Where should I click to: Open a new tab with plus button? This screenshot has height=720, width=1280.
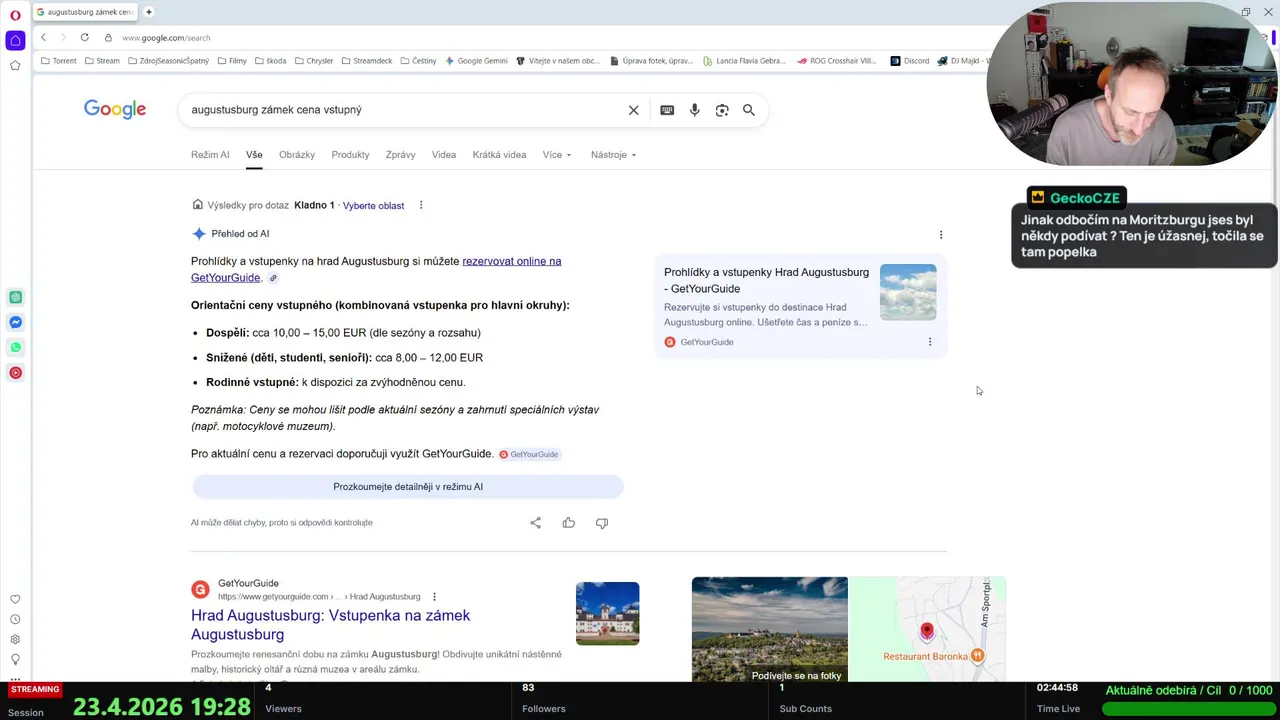(148, 12)
